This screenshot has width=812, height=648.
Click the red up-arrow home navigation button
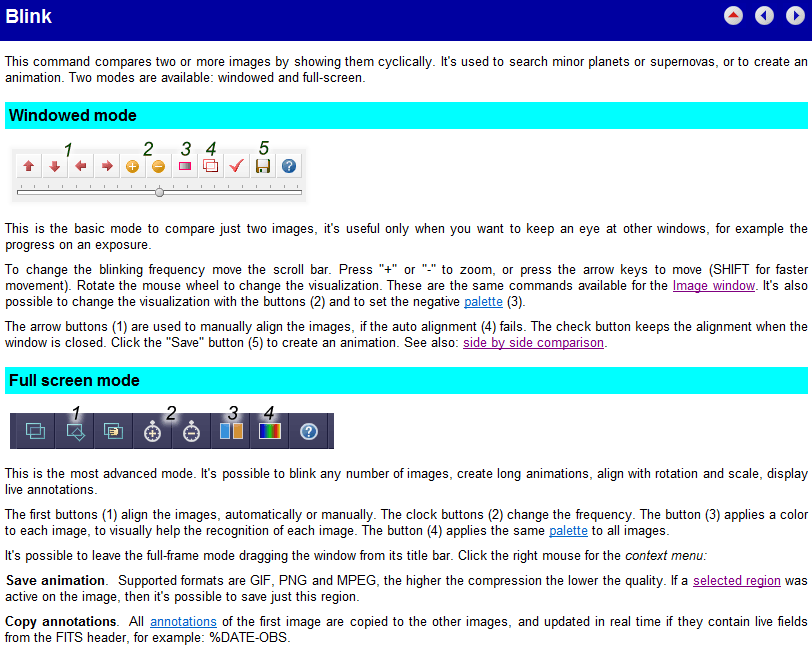(733, 16)
